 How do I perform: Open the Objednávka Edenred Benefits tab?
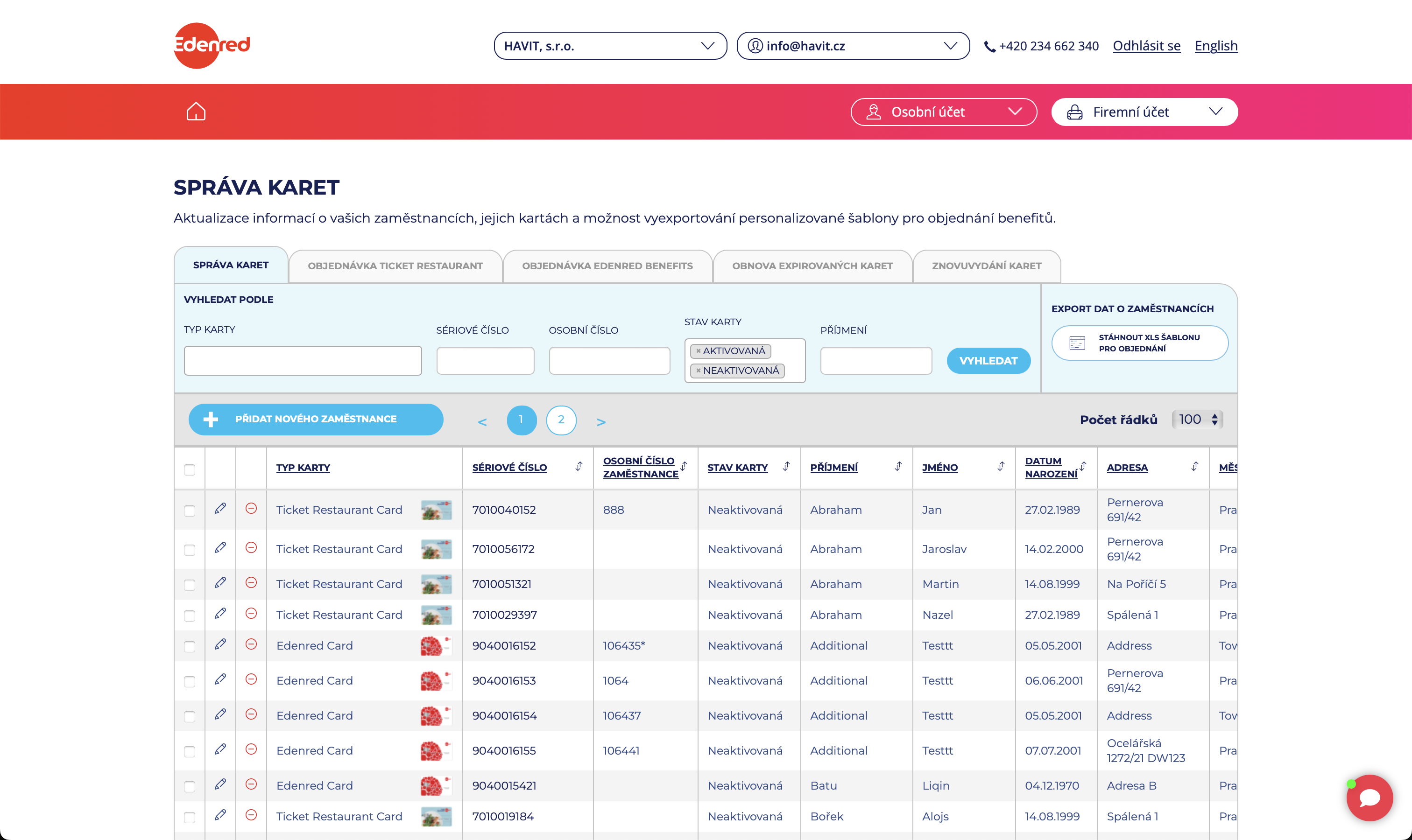click(607, 266)
